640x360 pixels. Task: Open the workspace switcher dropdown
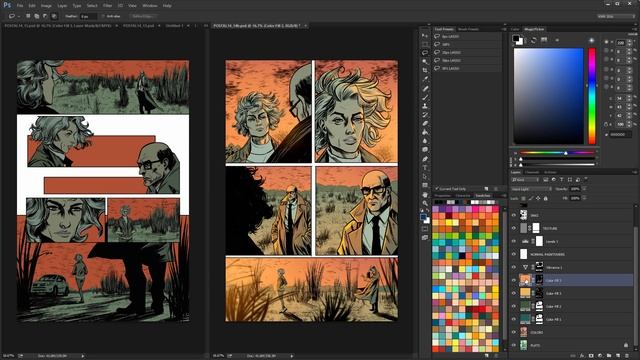pyautogui.click(x=616, y=16)
